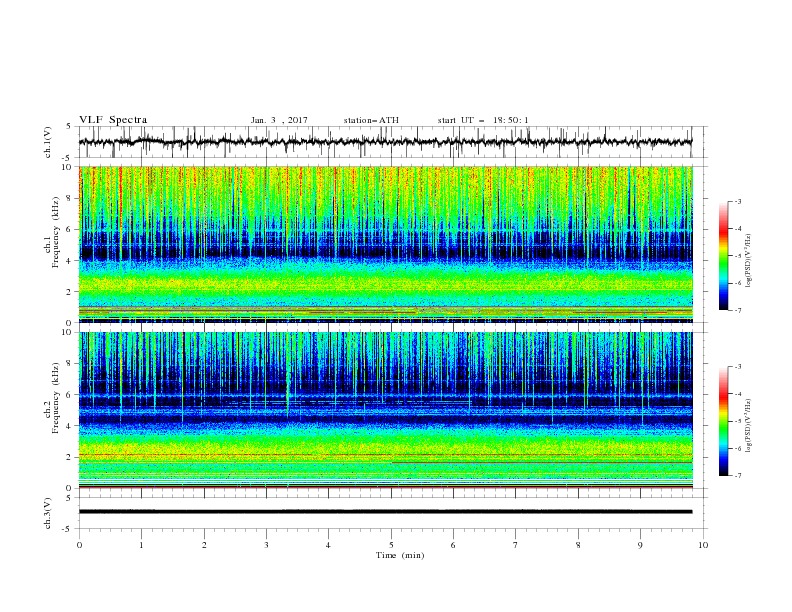Click the "9" tick on the time axis
The width and height of the screenshot is (792, 612).
click(x=640, y=545)
